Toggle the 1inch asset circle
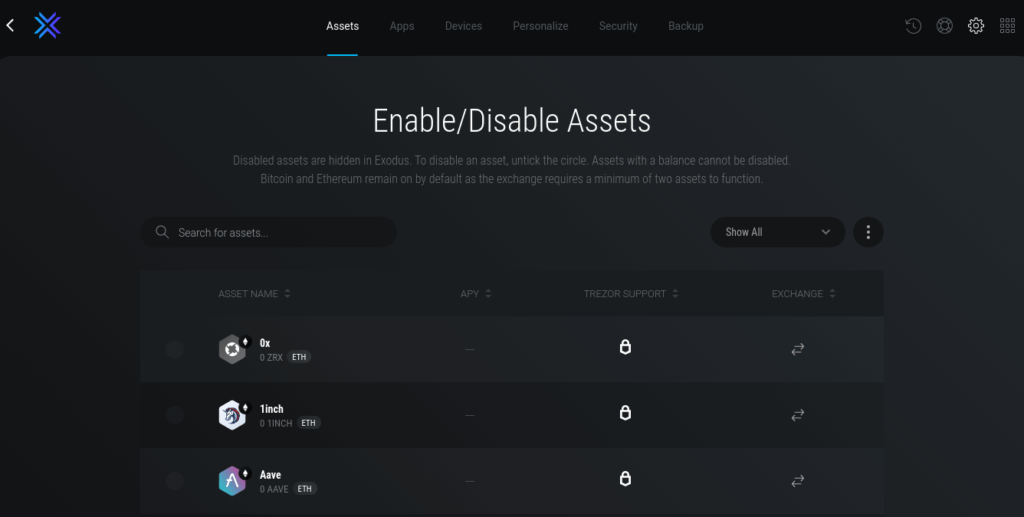Image resolution: width=1024 pixels, height=517 pixels. [175, 415]
